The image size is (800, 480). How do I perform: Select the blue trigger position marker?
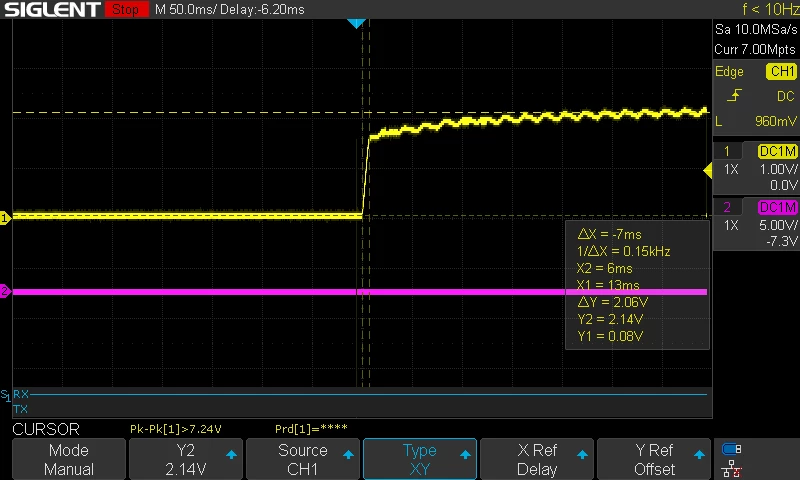click(356, 23)
